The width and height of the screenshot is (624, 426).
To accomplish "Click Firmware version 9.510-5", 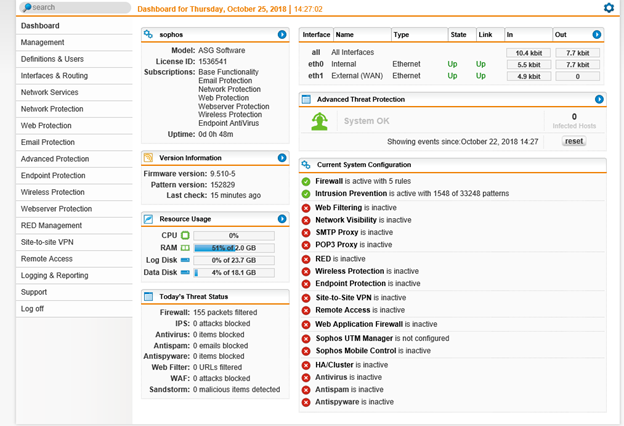I will click(189, 174).
